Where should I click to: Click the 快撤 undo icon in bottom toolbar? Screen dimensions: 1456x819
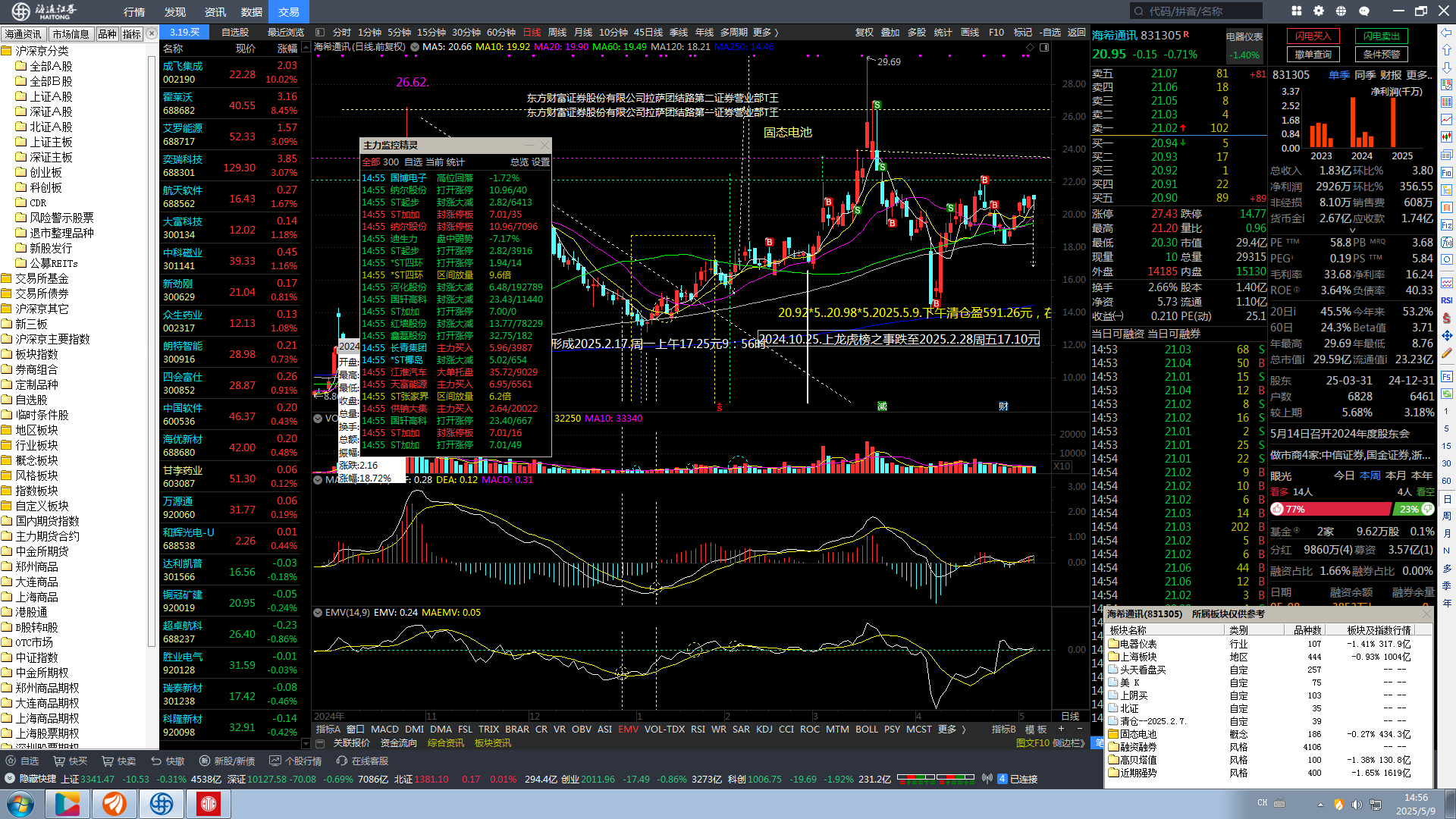click(x=156, y=761)
